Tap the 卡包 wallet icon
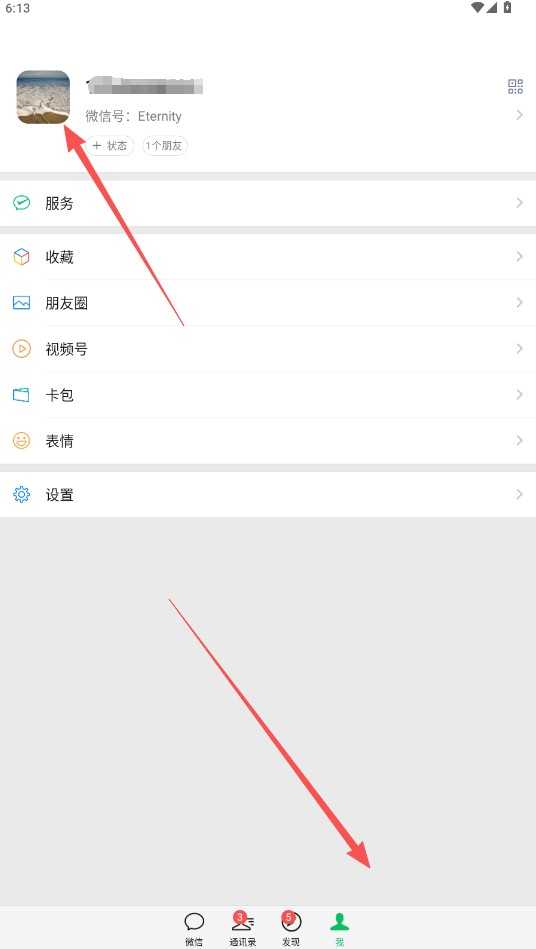This screenshot has height=949, width=536. point(22,395)
